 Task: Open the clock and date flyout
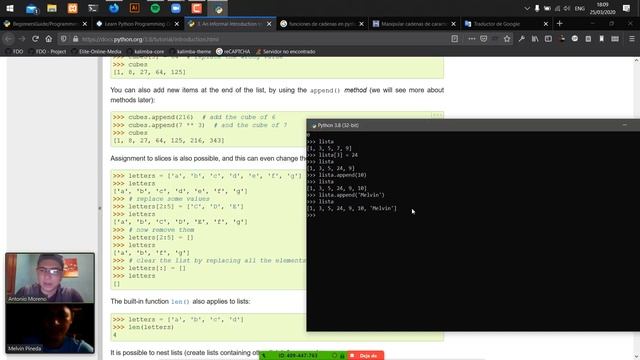[602, 8]
